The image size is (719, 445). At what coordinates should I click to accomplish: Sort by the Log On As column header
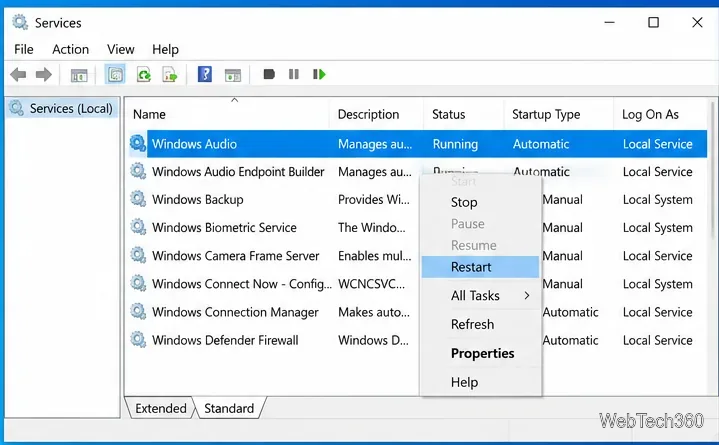tap(660, 114)
